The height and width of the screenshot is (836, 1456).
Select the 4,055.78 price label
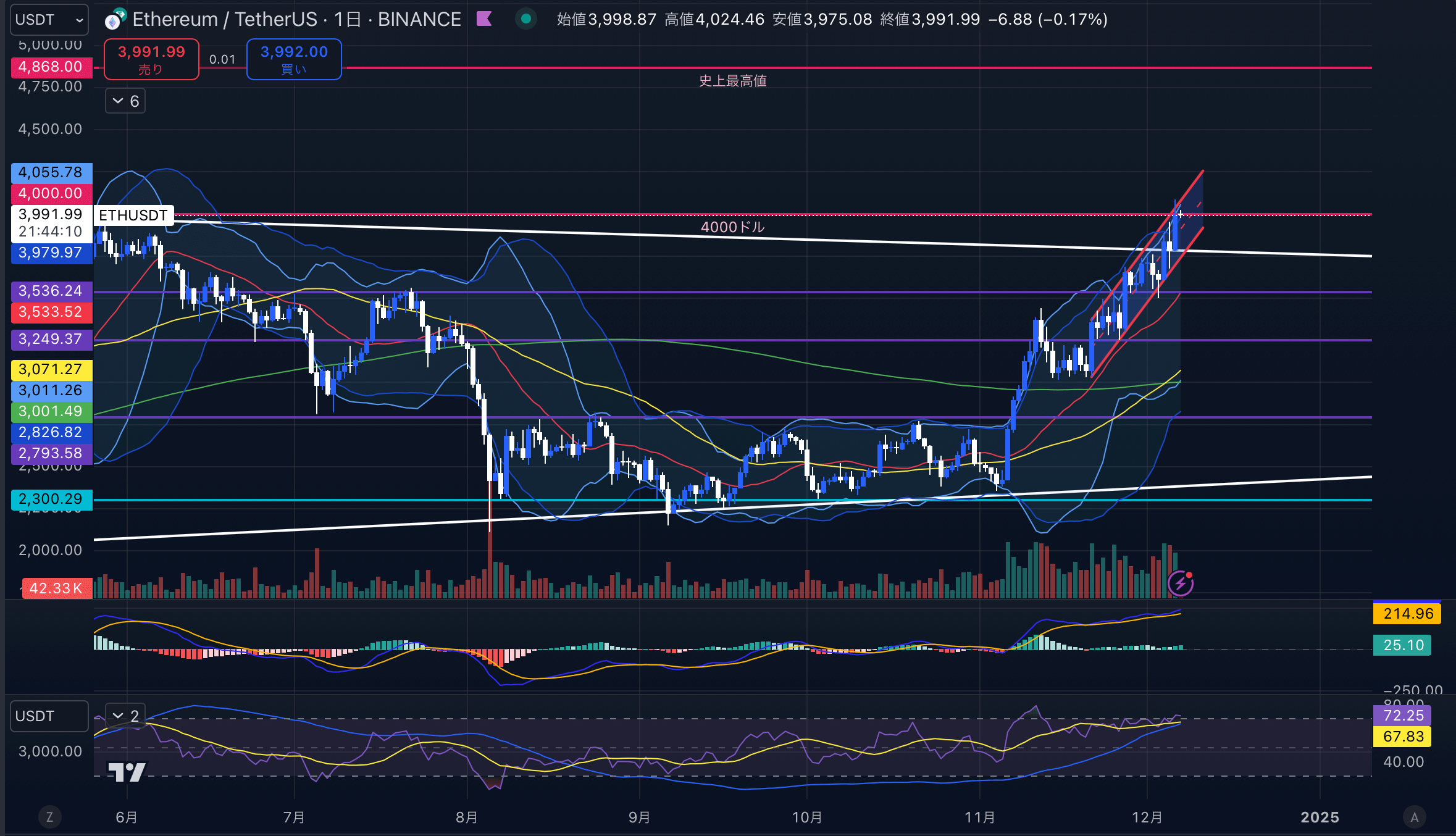point(52,172)
